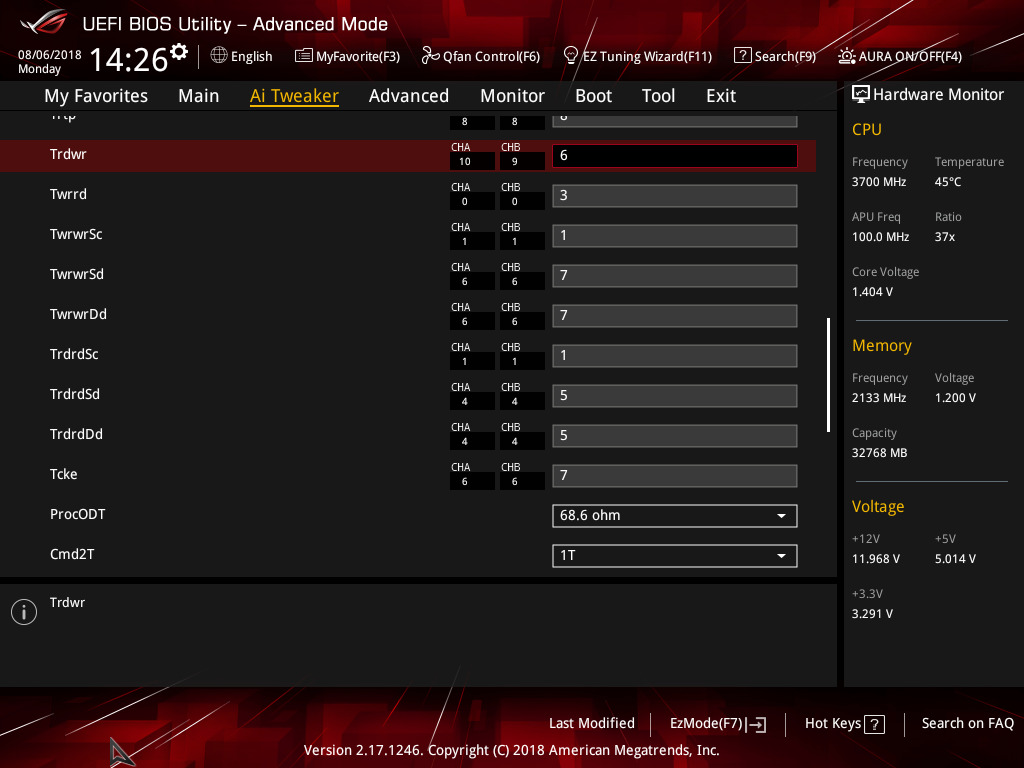Switch to the Boot tab
1024x768 pixels.
click(x=594, y=96)
